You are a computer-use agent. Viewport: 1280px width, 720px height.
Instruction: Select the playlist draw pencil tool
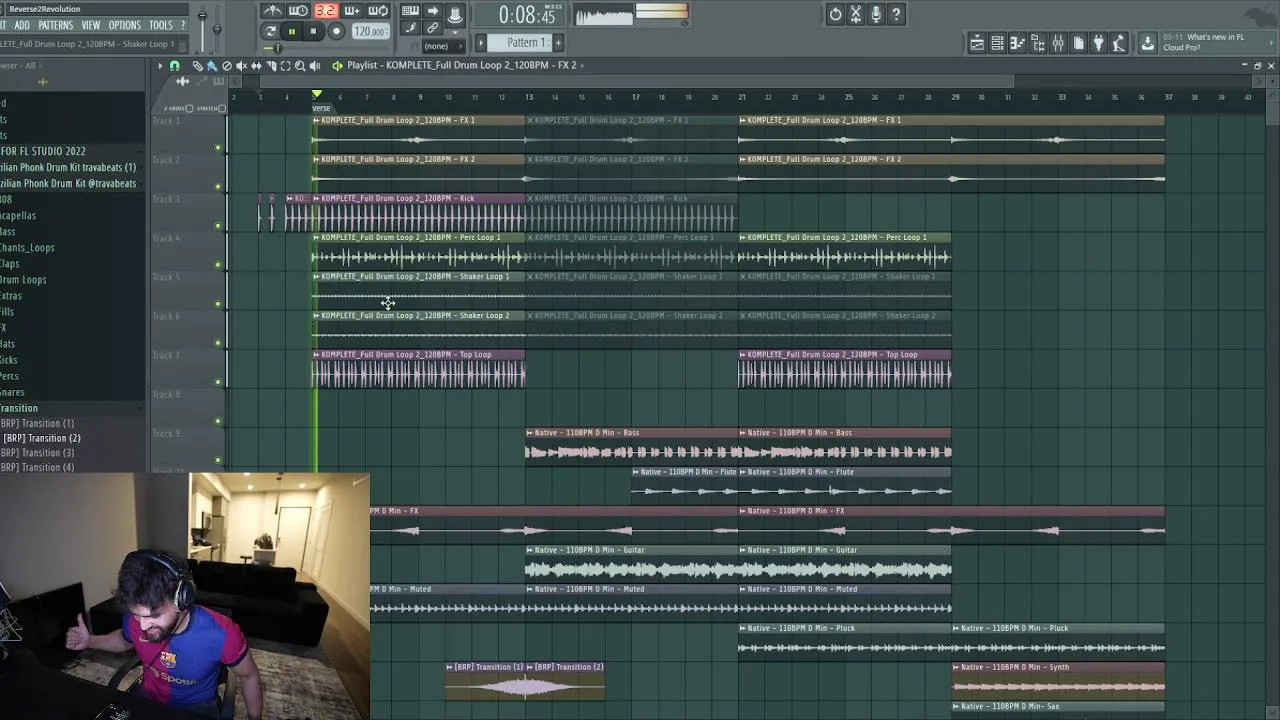197,65
